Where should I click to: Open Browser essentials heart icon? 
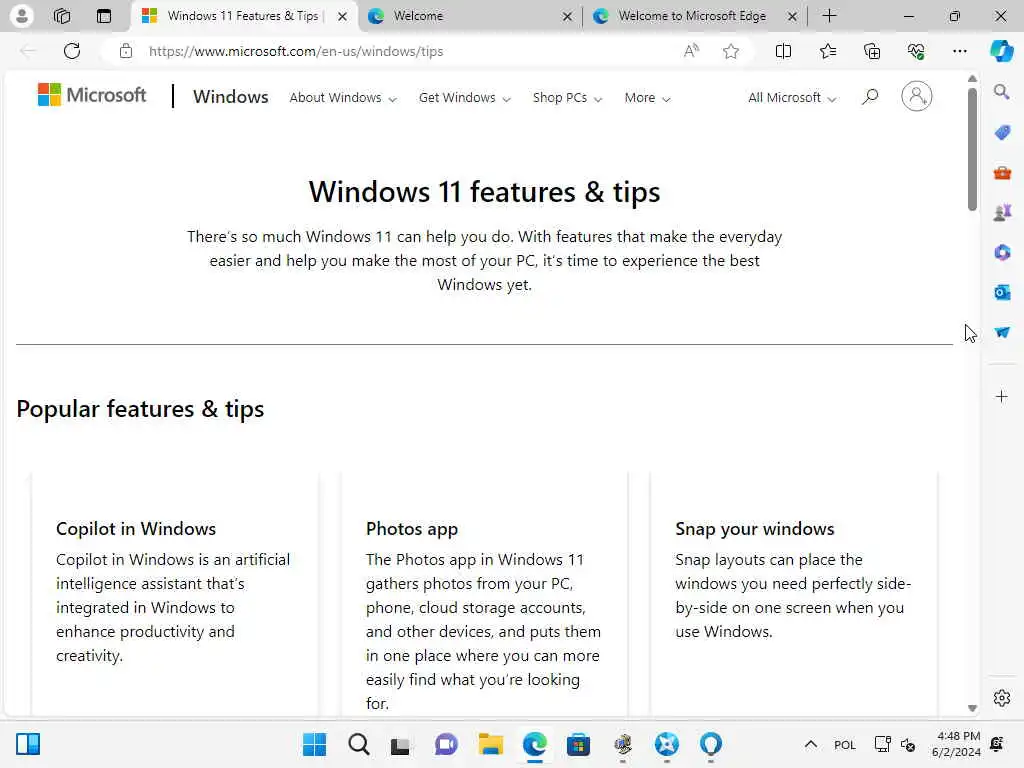[x=916, y=51]
